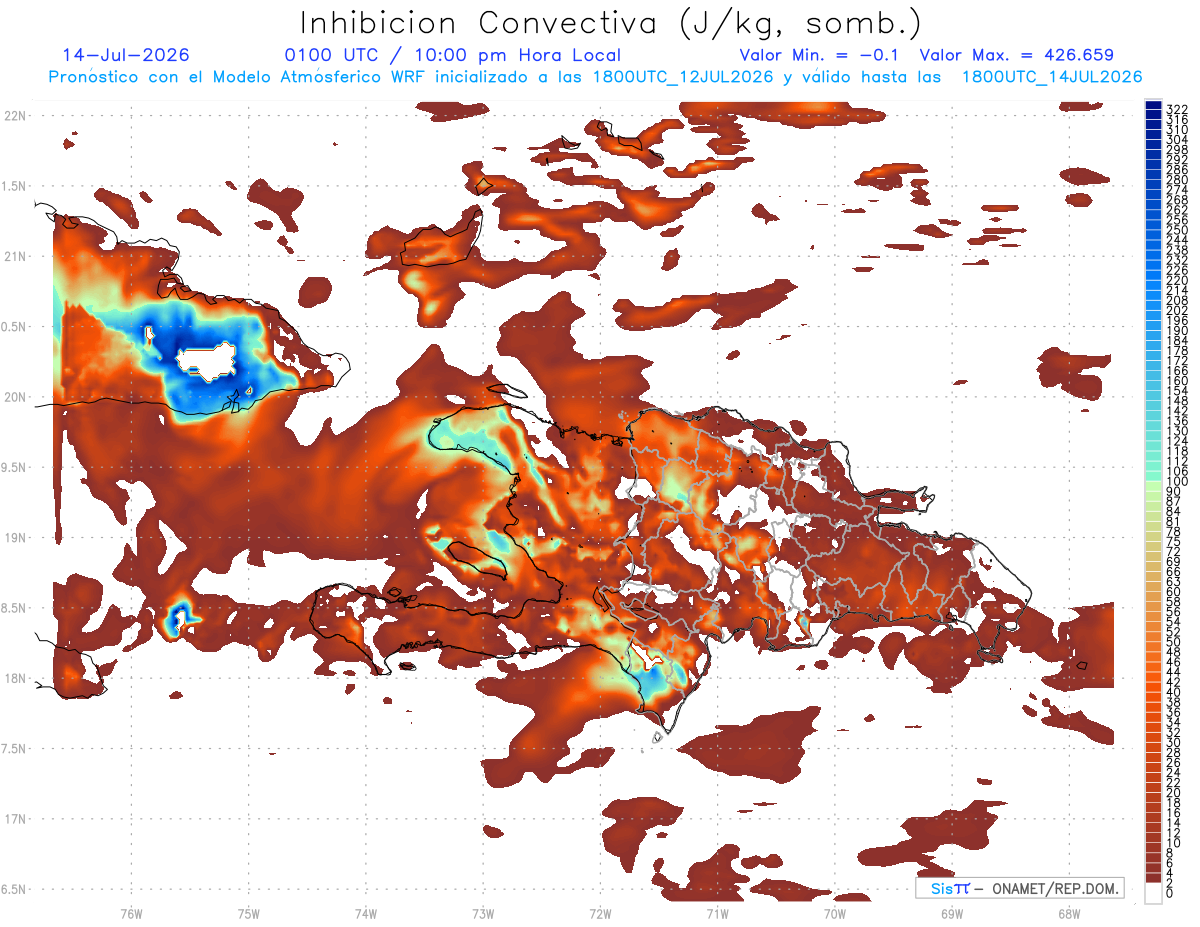This screenshot has width=1200, height=927.
Task: Click the 'Valor Min. = -0.1' text
Action: [820, 55]
